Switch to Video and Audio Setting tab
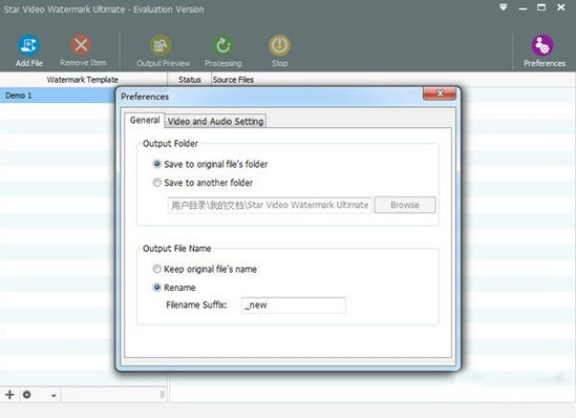The height and width of the screenshot is (418, 576). pyautogui.click(x=215, y=121)
